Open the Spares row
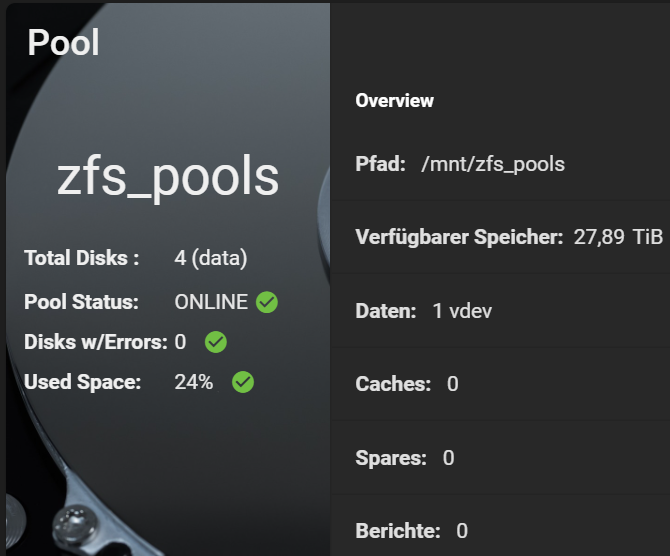 500,458
